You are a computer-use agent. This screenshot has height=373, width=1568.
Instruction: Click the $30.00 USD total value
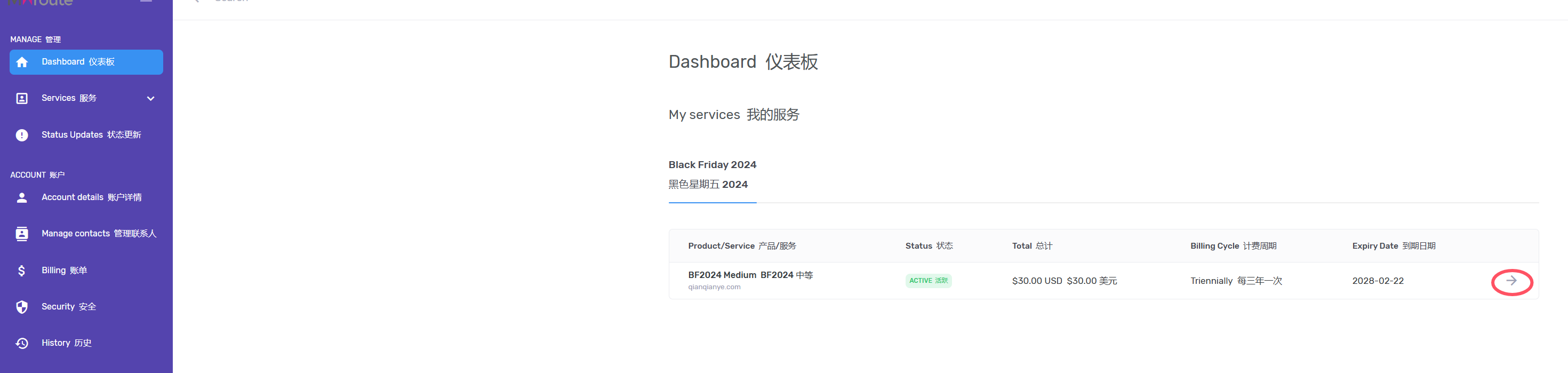(x=1064, y=281)
